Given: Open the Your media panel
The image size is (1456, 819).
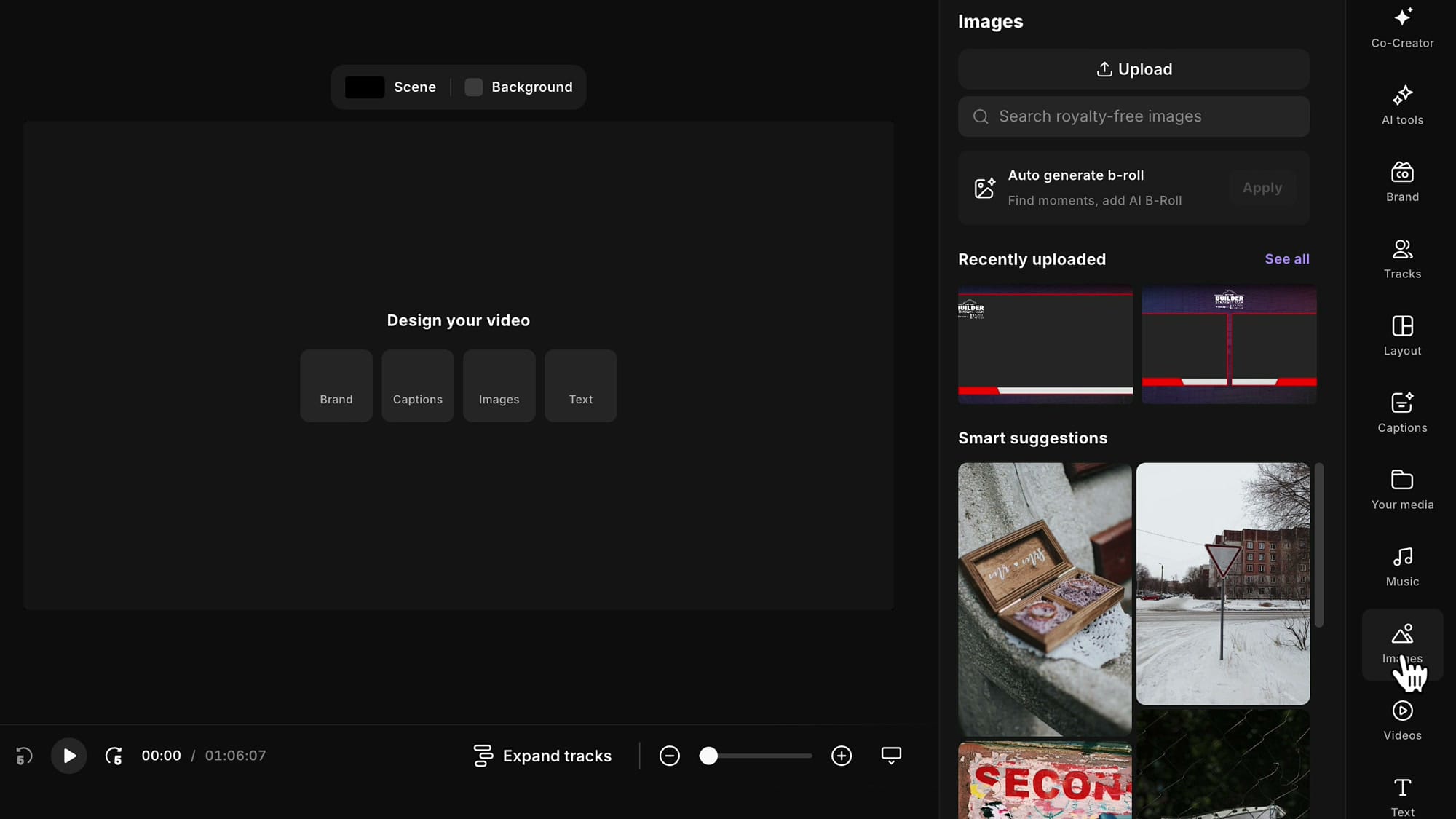Looking at the screenshot, I should (x=1401, y=489).
